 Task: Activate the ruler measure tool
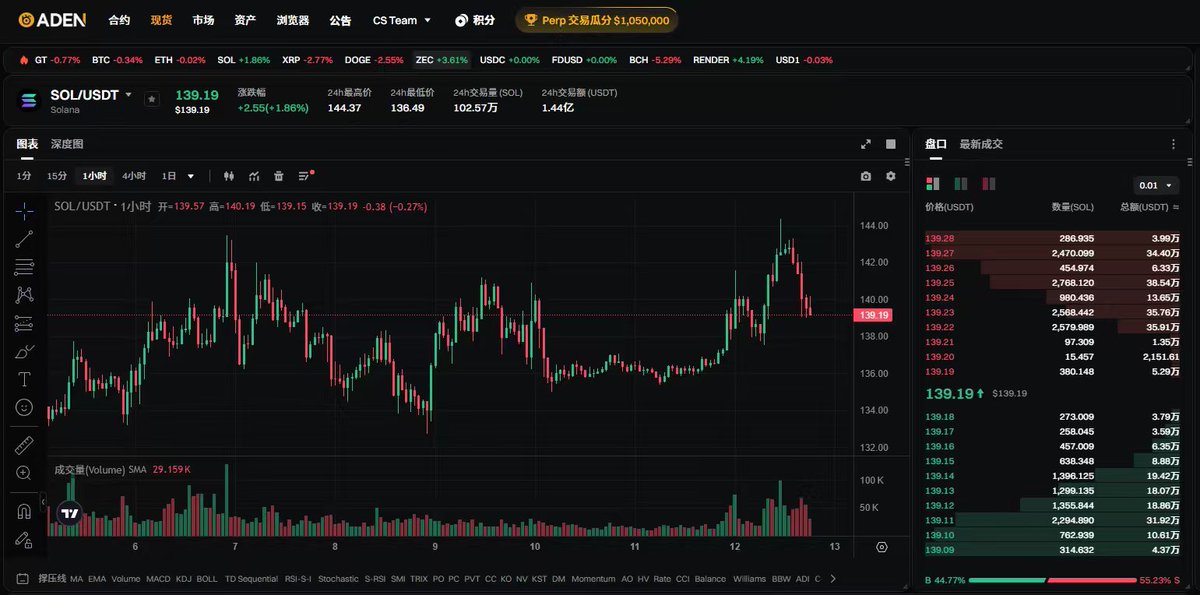25,445
